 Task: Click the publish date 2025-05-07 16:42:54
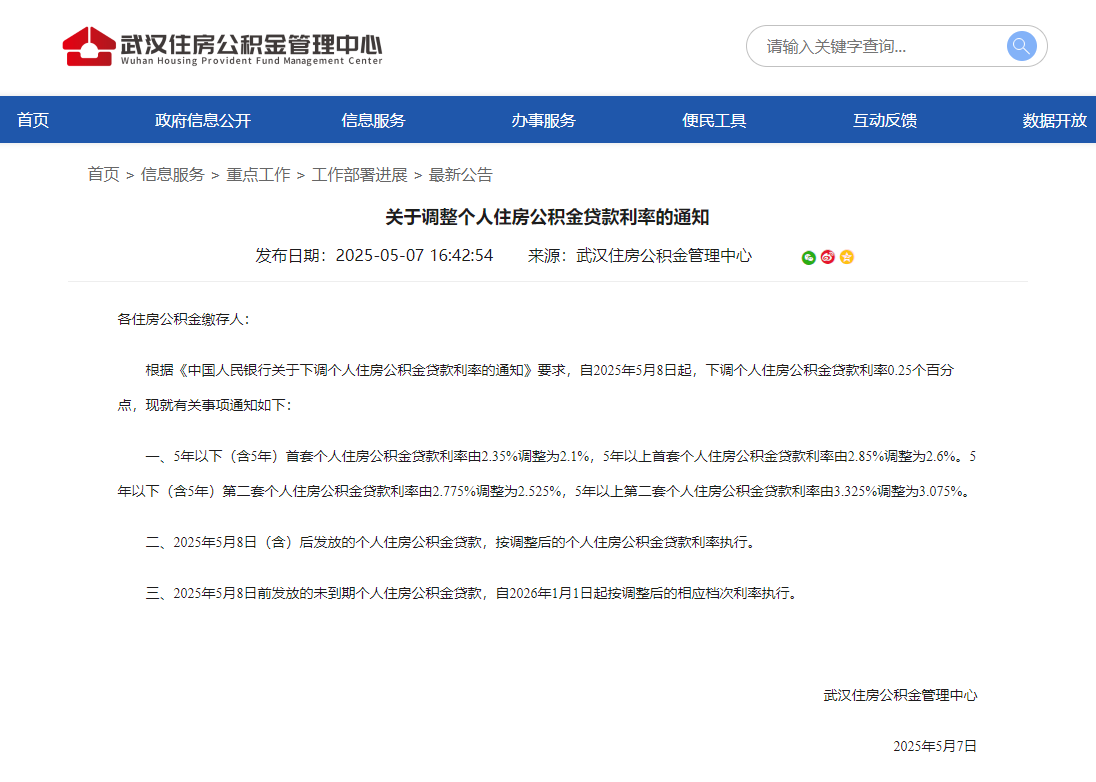(x=414, y=256)
